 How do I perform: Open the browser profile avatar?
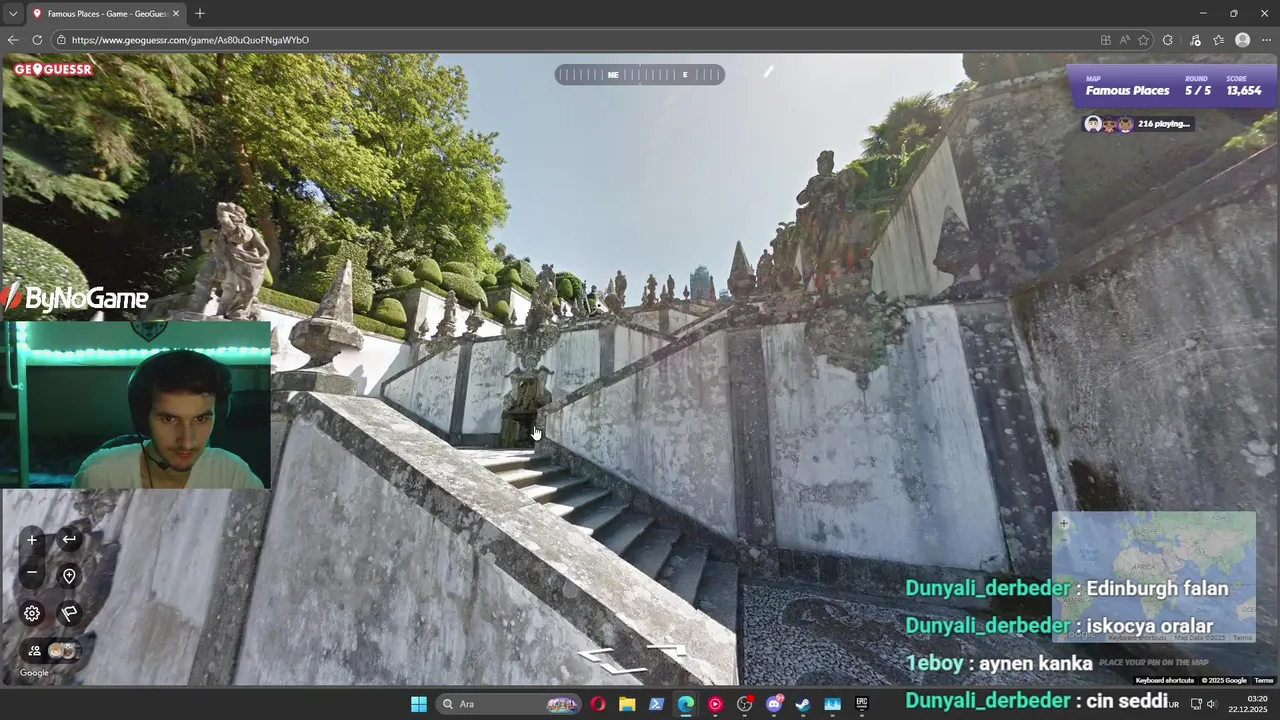[1243, 40]
